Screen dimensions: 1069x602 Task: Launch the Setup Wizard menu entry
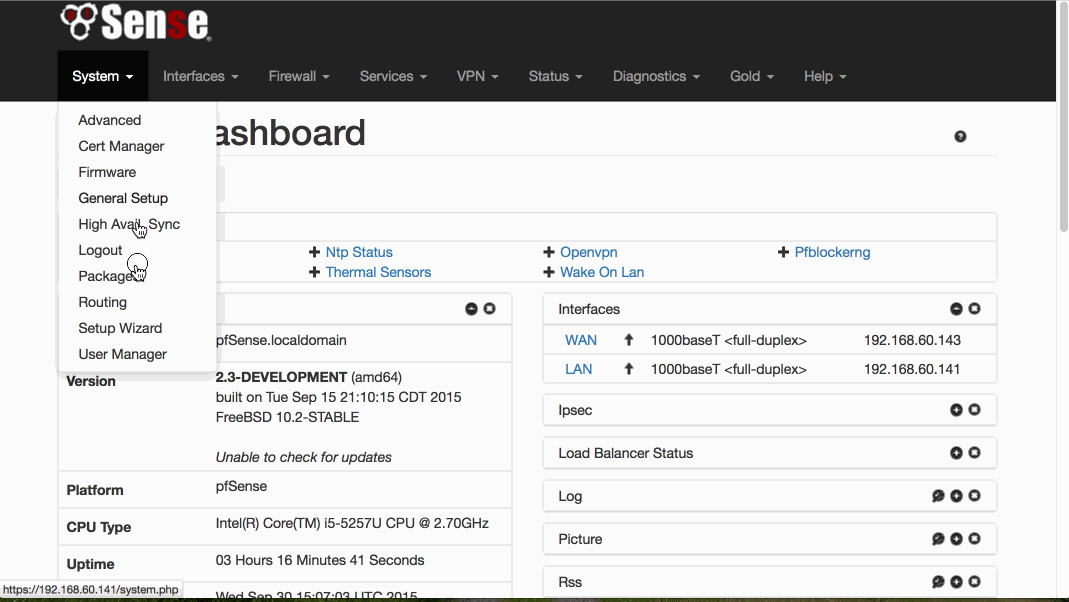[120, 328]
